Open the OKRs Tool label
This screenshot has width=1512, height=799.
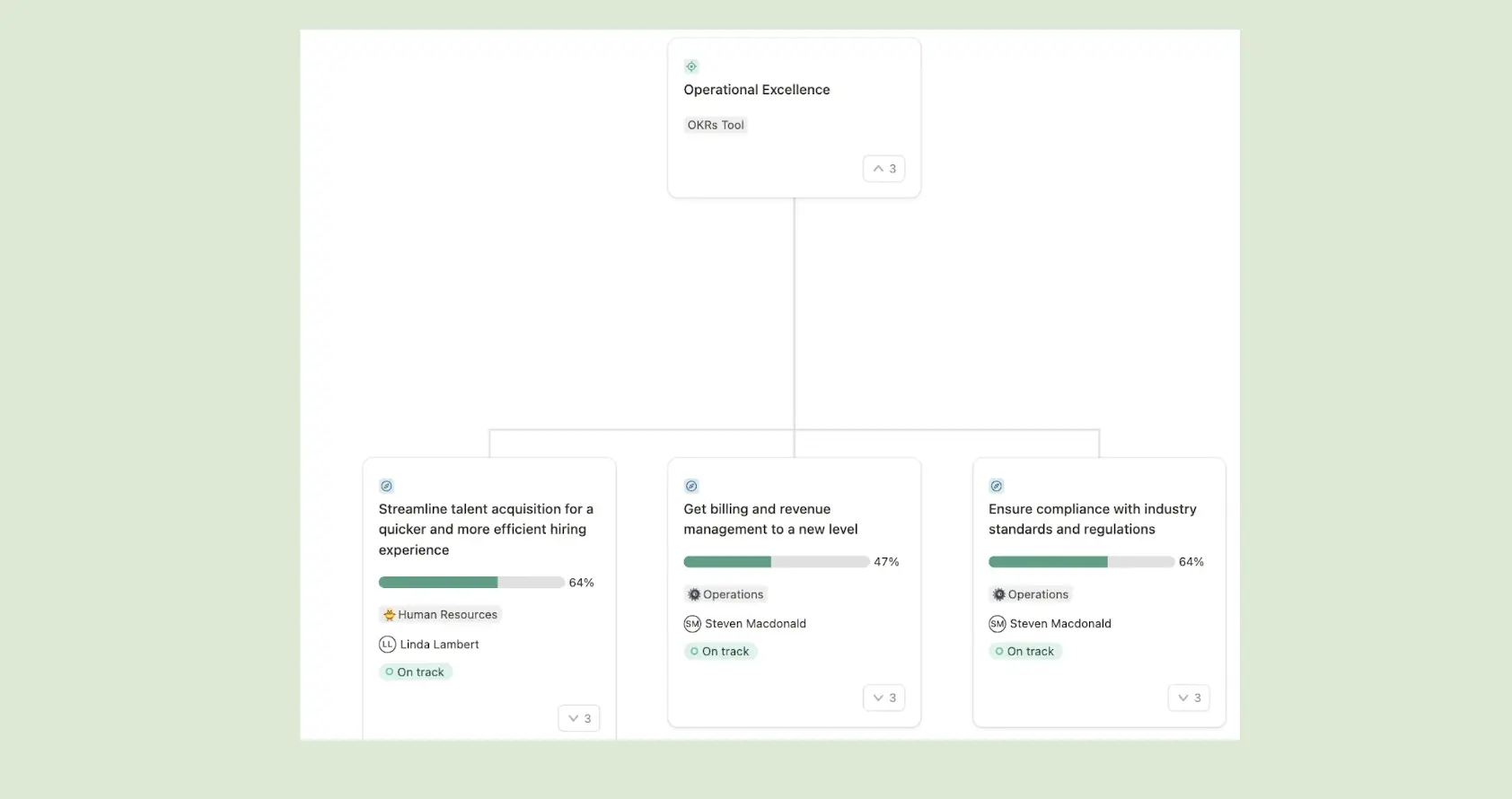[x=716, y=125]
